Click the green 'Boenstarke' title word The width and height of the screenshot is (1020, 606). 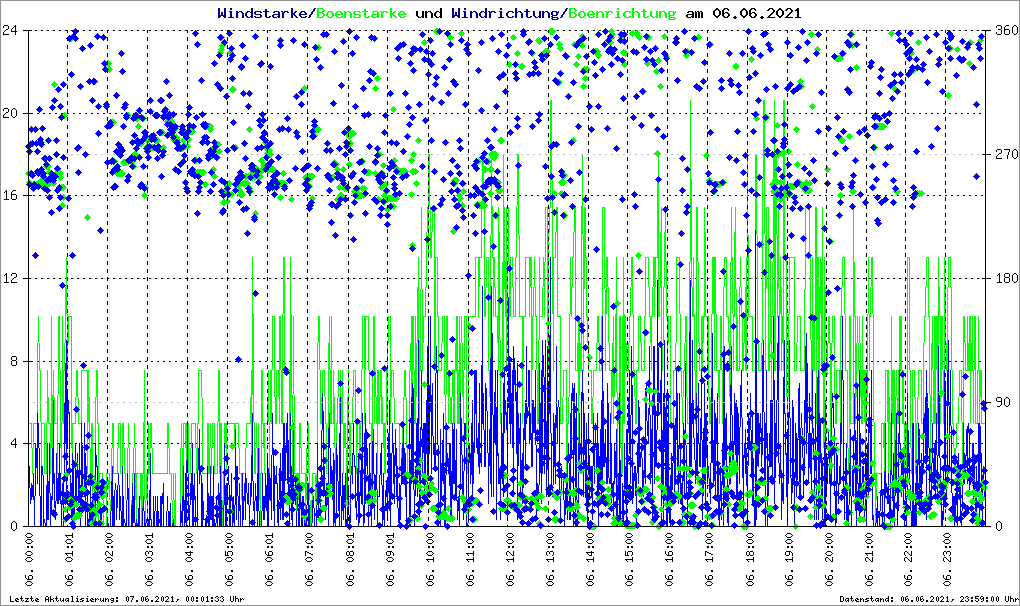tap(361, 13)
